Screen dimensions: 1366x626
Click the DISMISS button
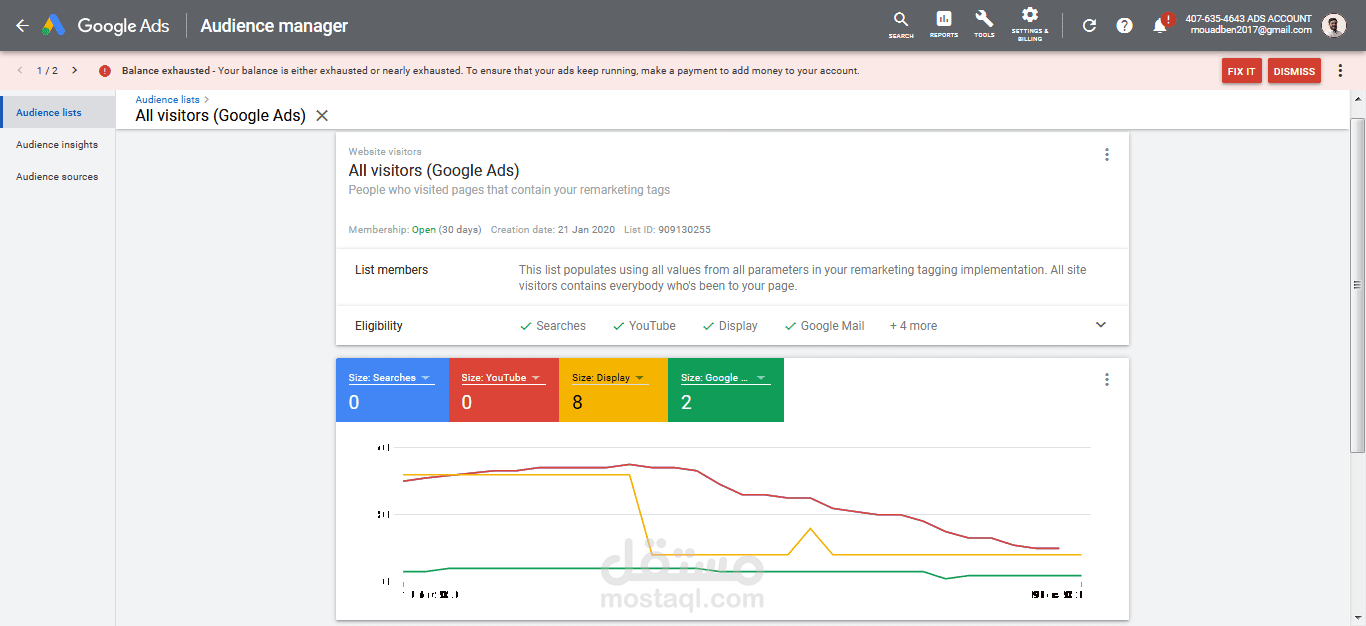point(1294,71)
